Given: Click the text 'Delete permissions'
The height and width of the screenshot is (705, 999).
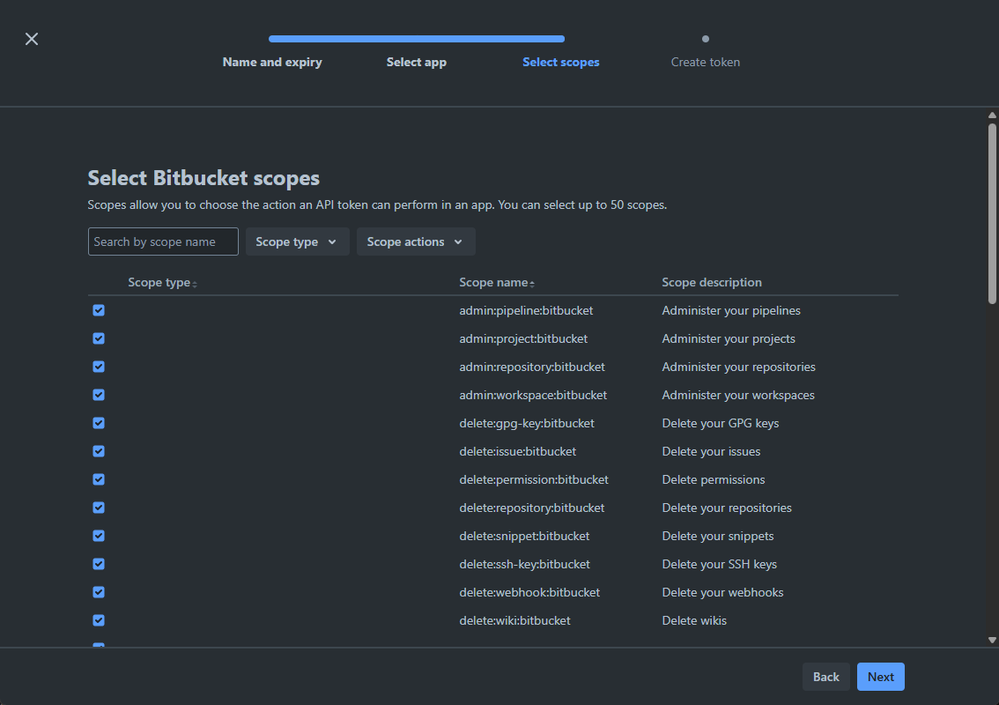Looking at the screenshot, I should (x=713, y=480).
